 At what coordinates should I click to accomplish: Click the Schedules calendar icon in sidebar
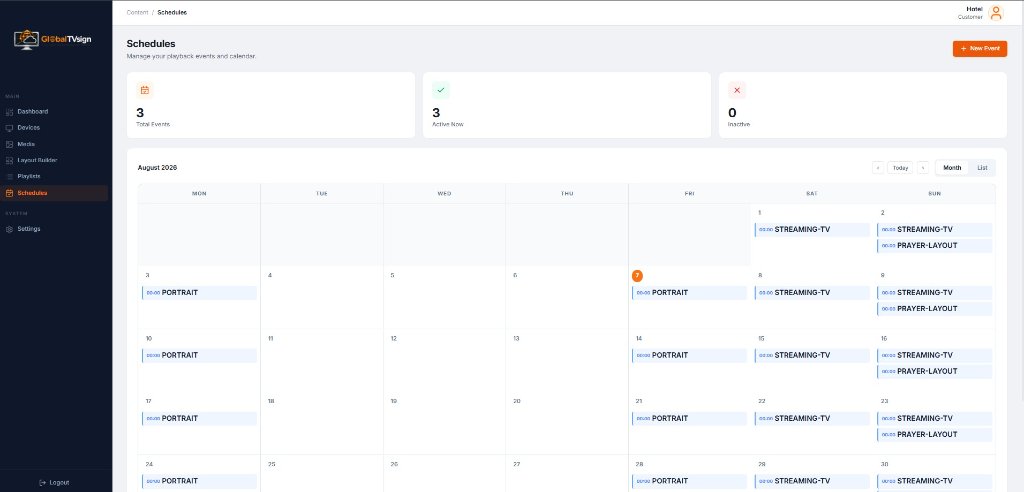pos(9,193)
